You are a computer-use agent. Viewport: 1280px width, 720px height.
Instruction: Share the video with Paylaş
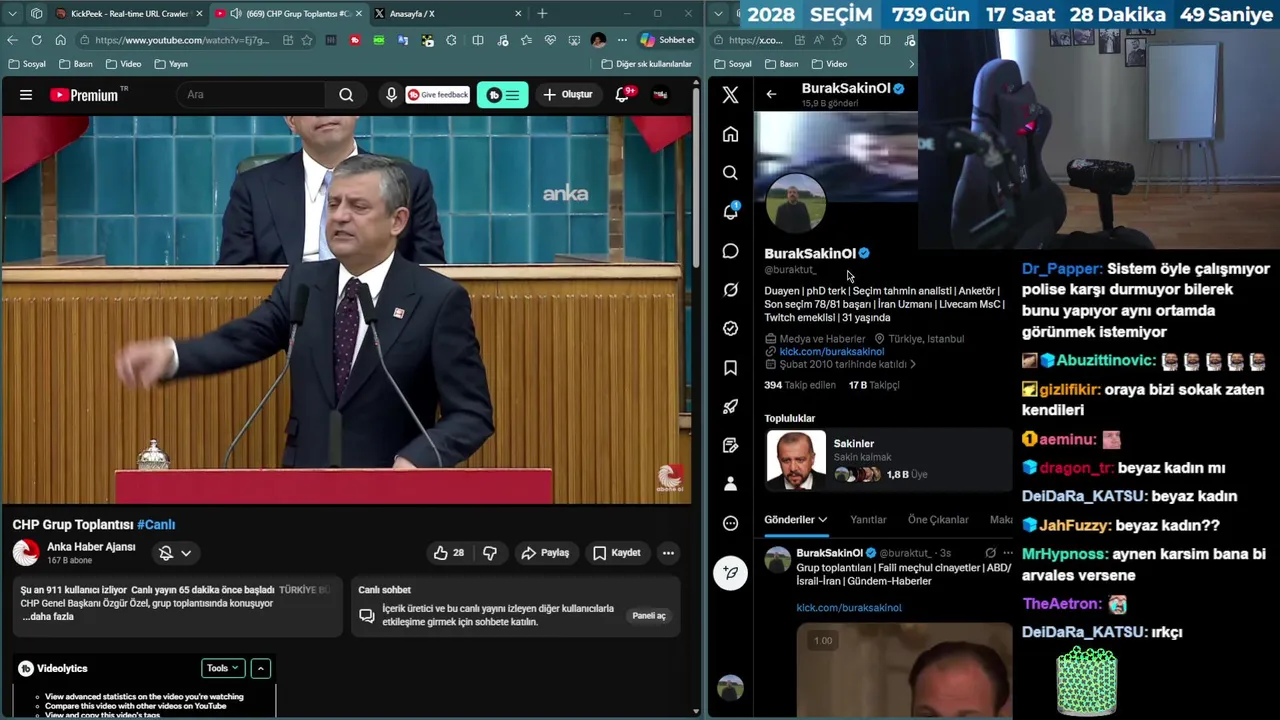(545, 552)
